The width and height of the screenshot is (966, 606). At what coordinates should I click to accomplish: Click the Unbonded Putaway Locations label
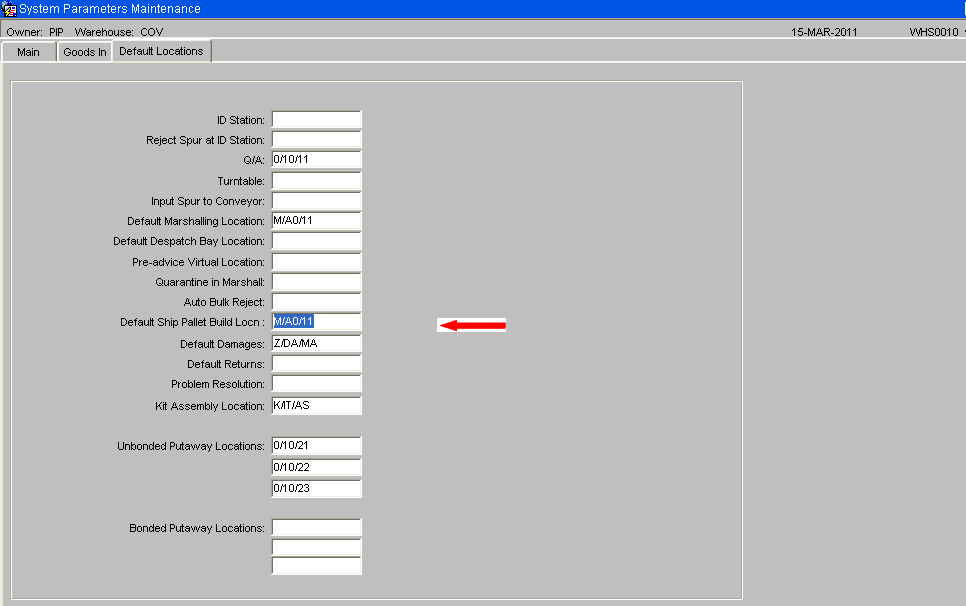point(191,446)
